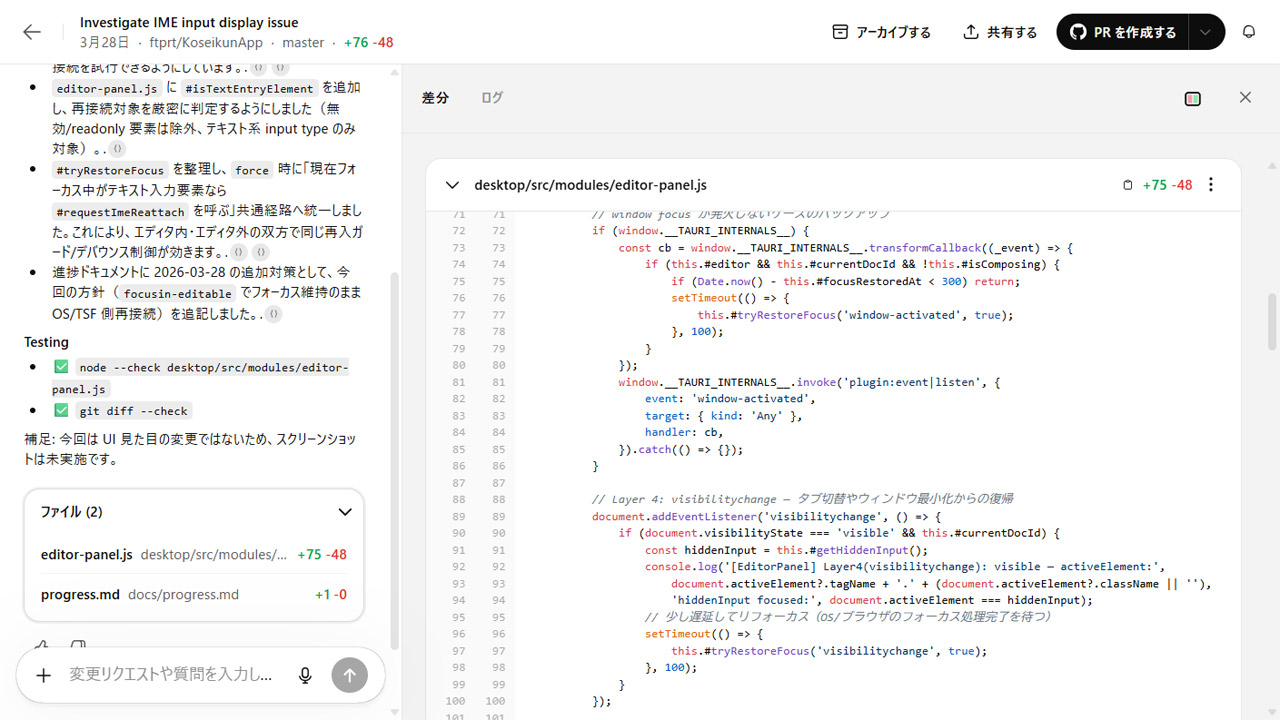The width and height of the screenshot is (1280, 720).
Task: Open the notification bell icon
Action: click(x=1248, y=31)
